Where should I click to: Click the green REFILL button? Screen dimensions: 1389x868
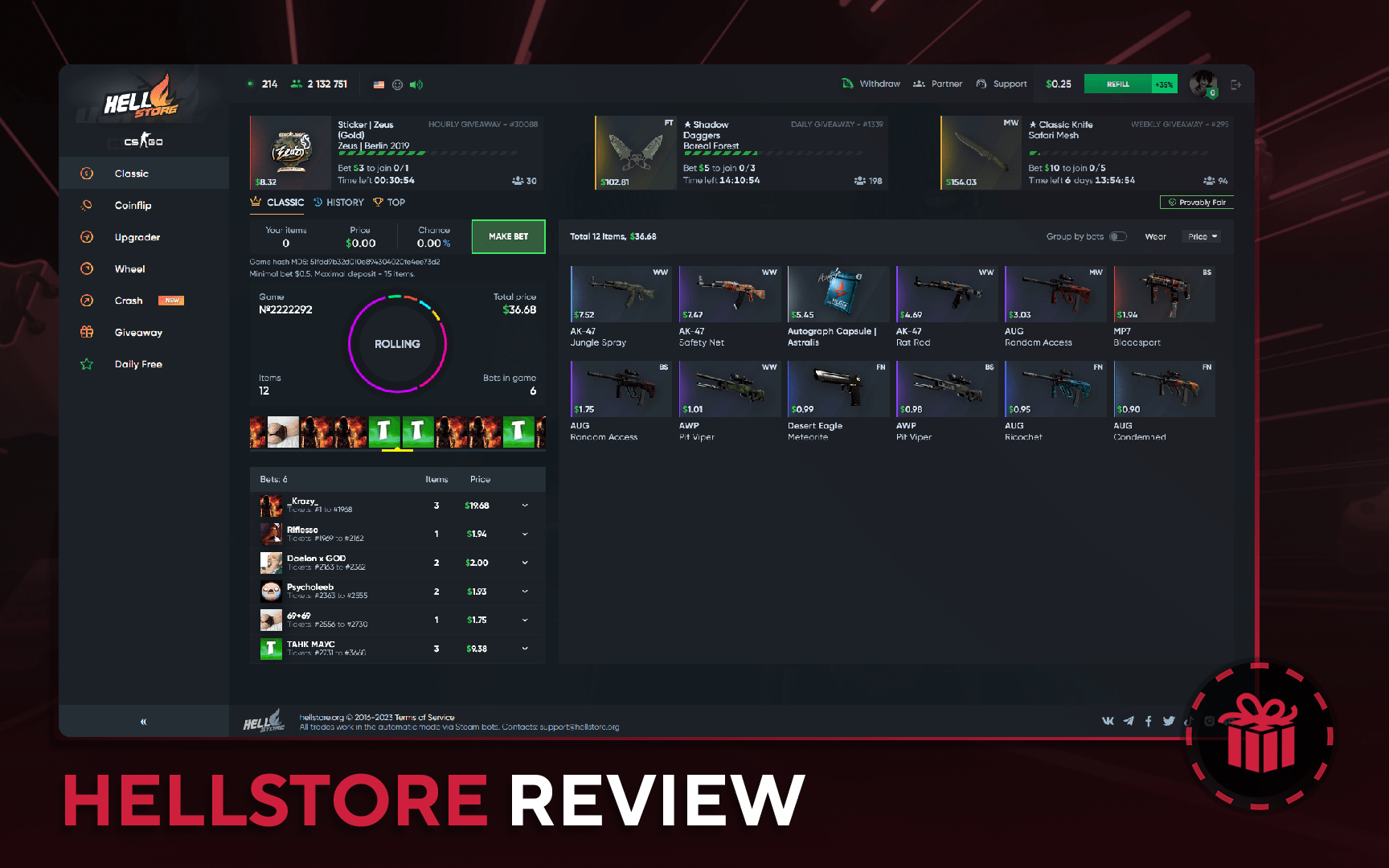[x=1117, y=83]
